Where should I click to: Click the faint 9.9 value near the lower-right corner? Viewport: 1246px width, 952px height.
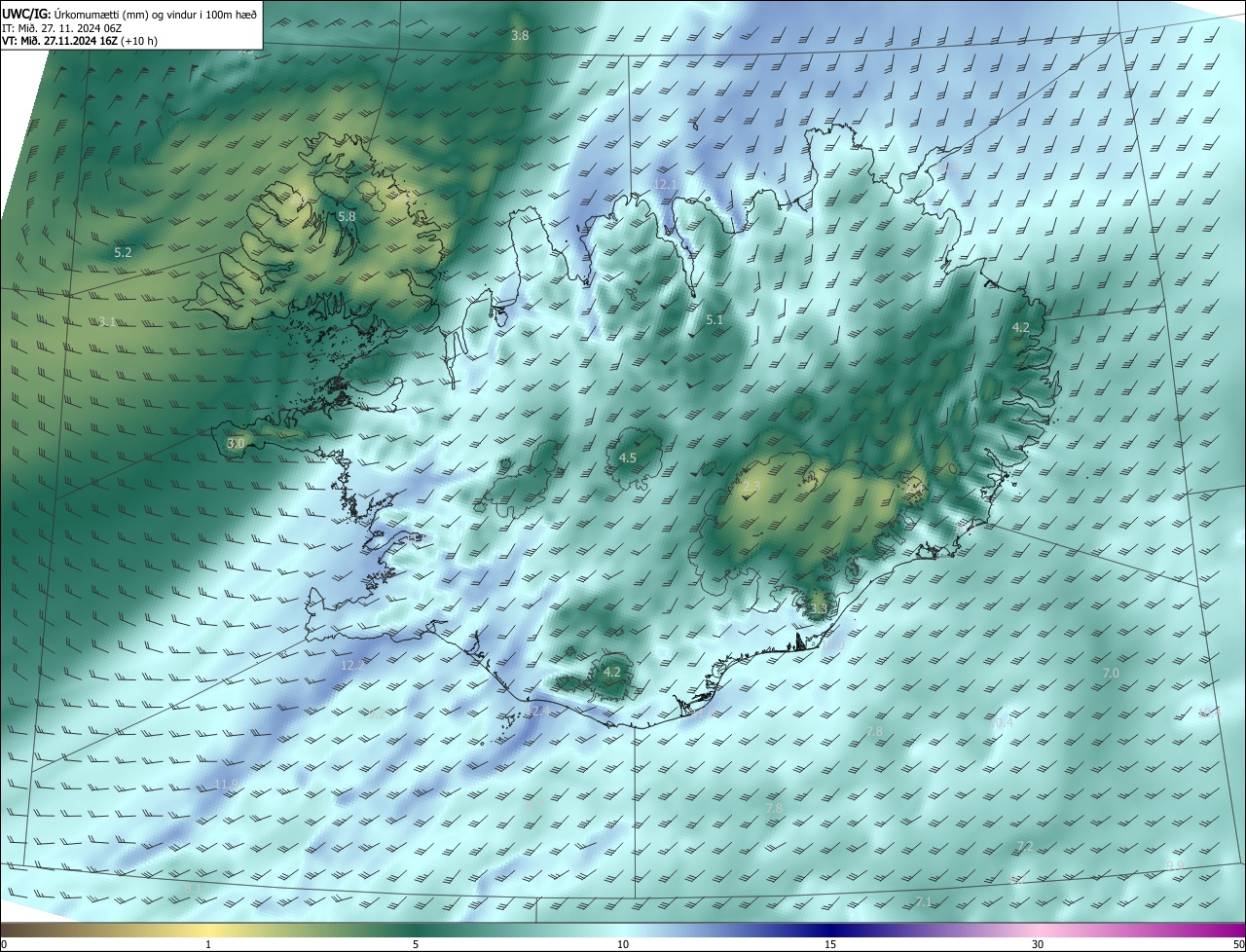click(1175, 865)
